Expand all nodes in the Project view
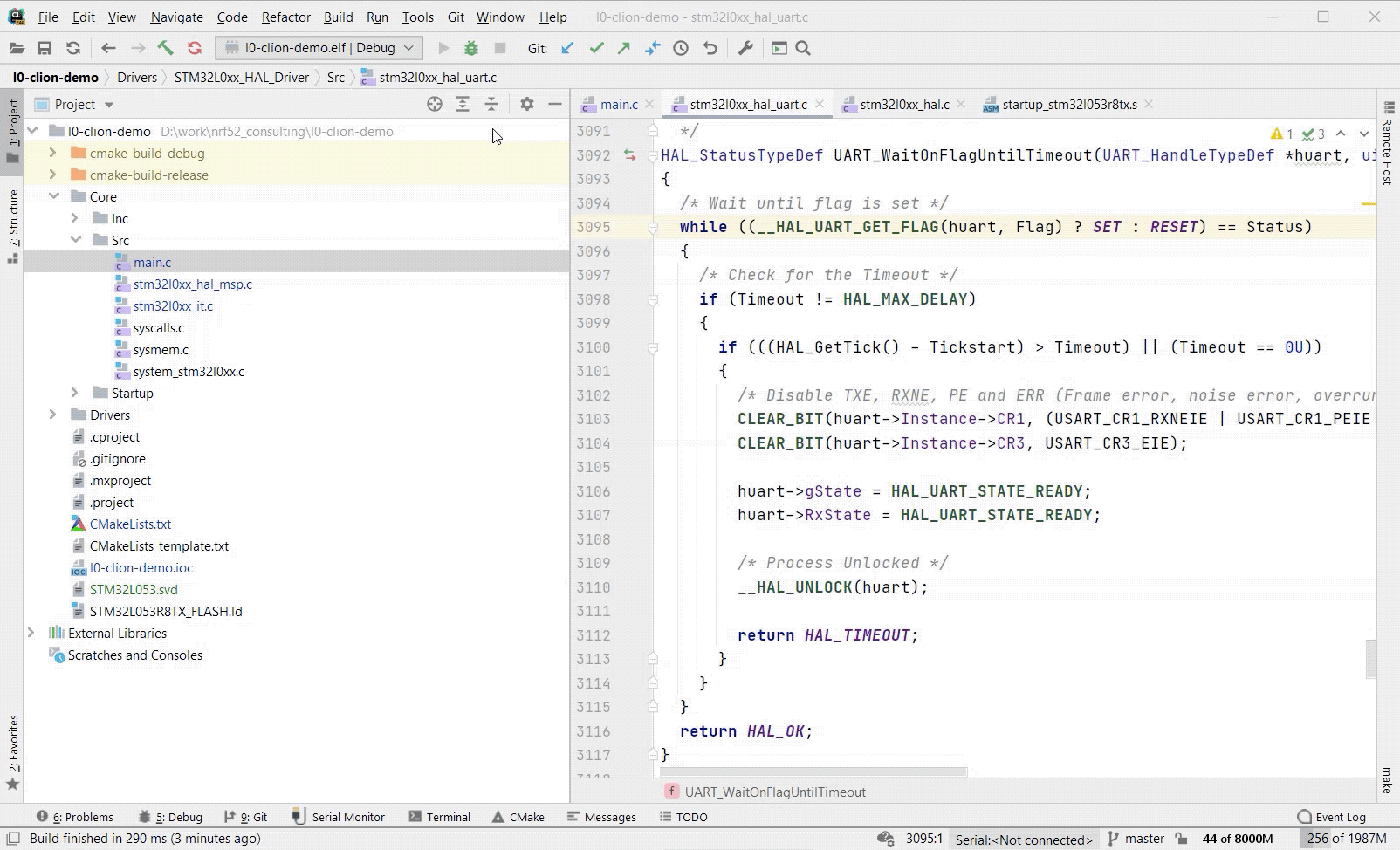Image resolution: width=1400 pixels, height=850 pixels. click(x=463, y=104)
